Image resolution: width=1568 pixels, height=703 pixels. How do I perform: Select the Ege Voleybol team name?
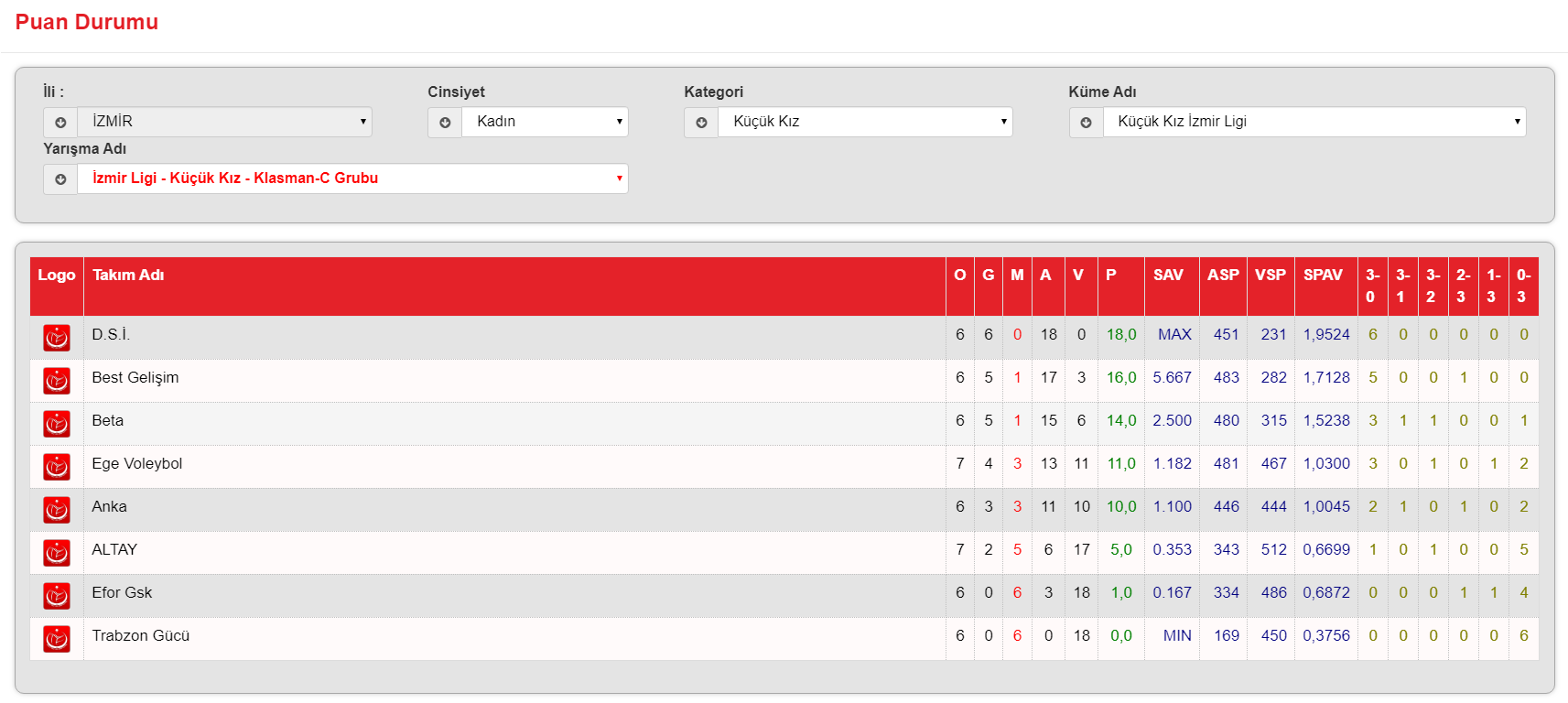137,464
